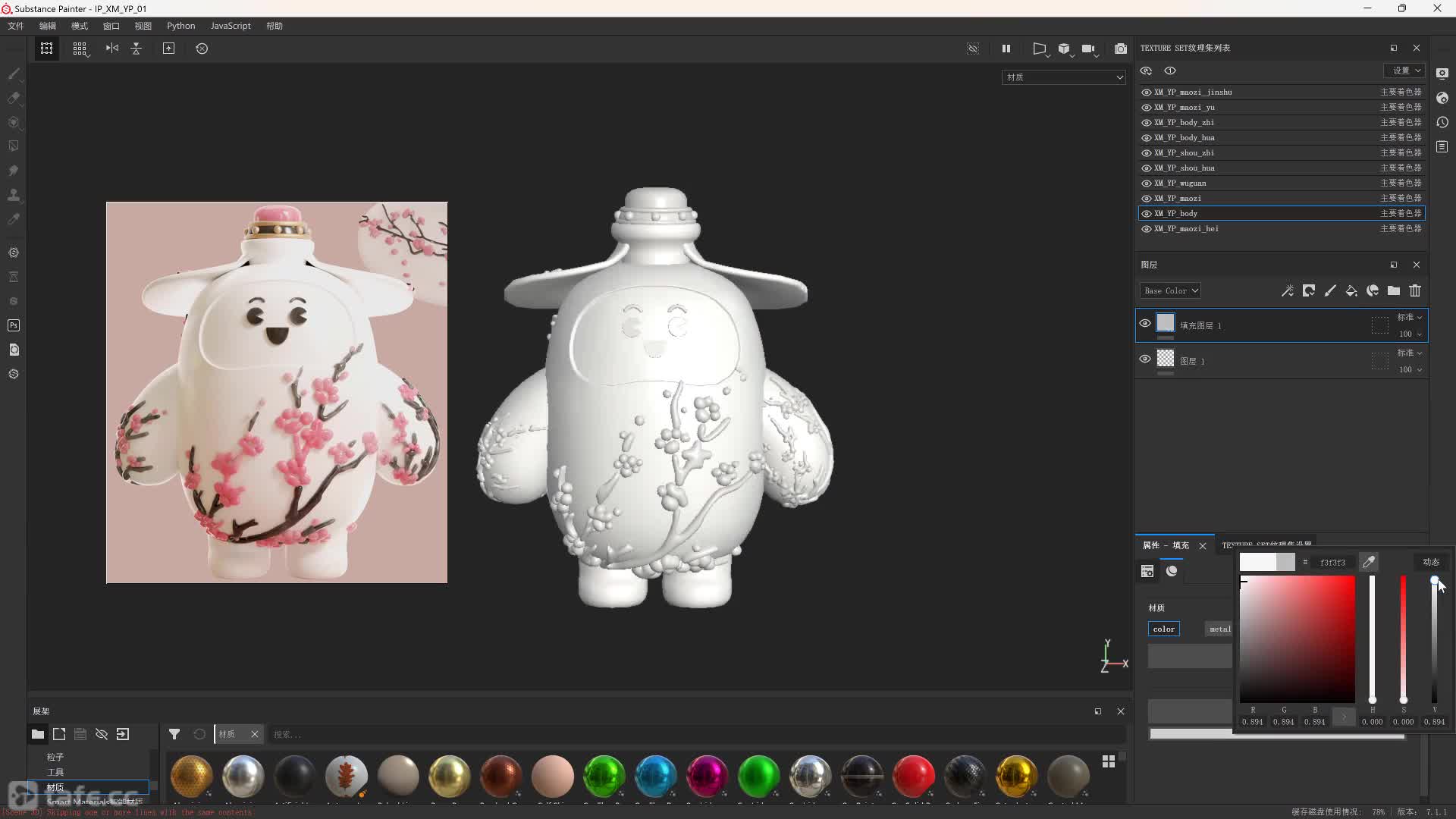Select the Smudge tool

tap(14, 171)
